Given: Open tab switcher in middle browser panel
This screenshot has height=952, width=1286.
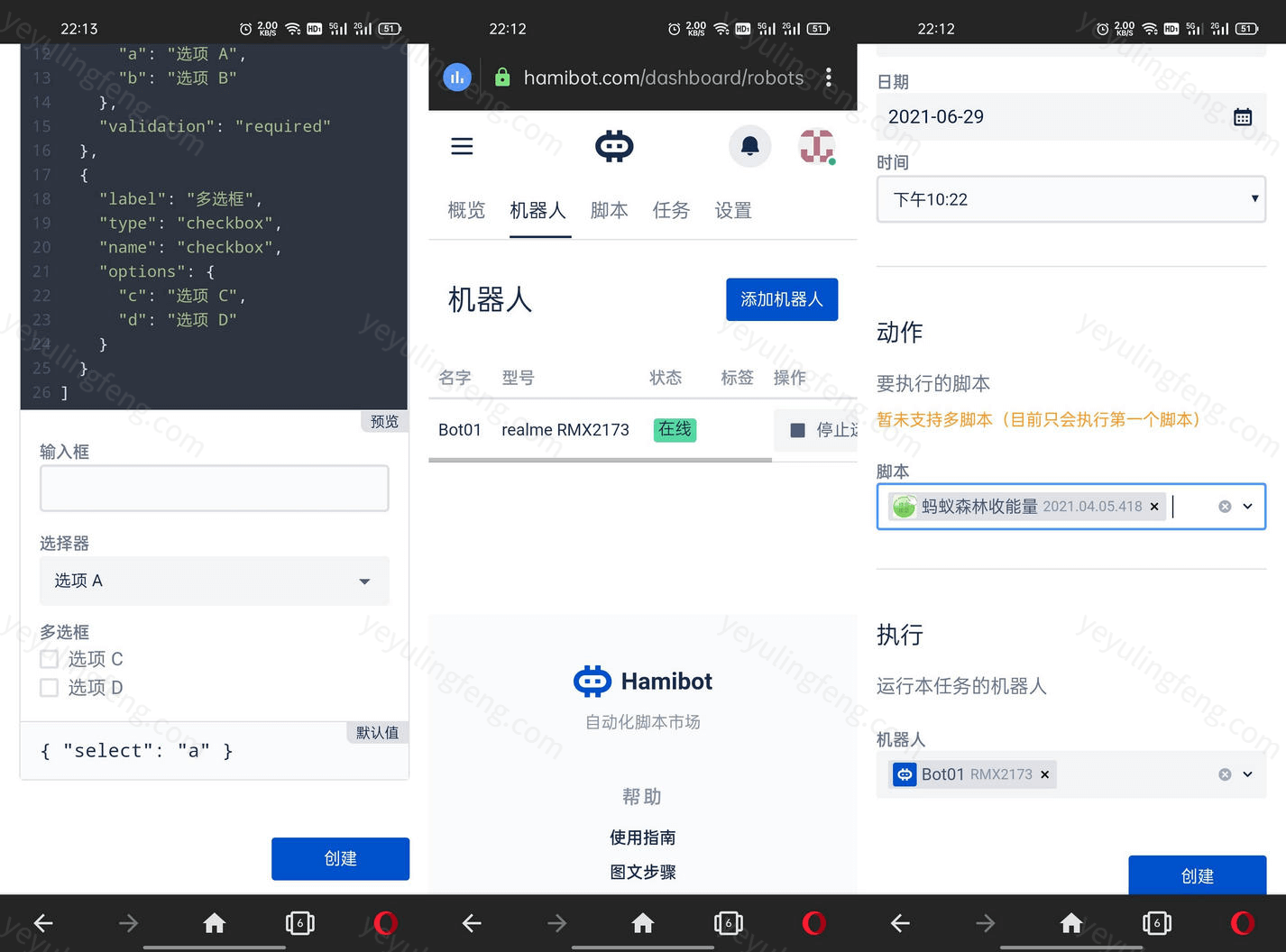Looking at the screenshot, I should [x=729, y=923].
